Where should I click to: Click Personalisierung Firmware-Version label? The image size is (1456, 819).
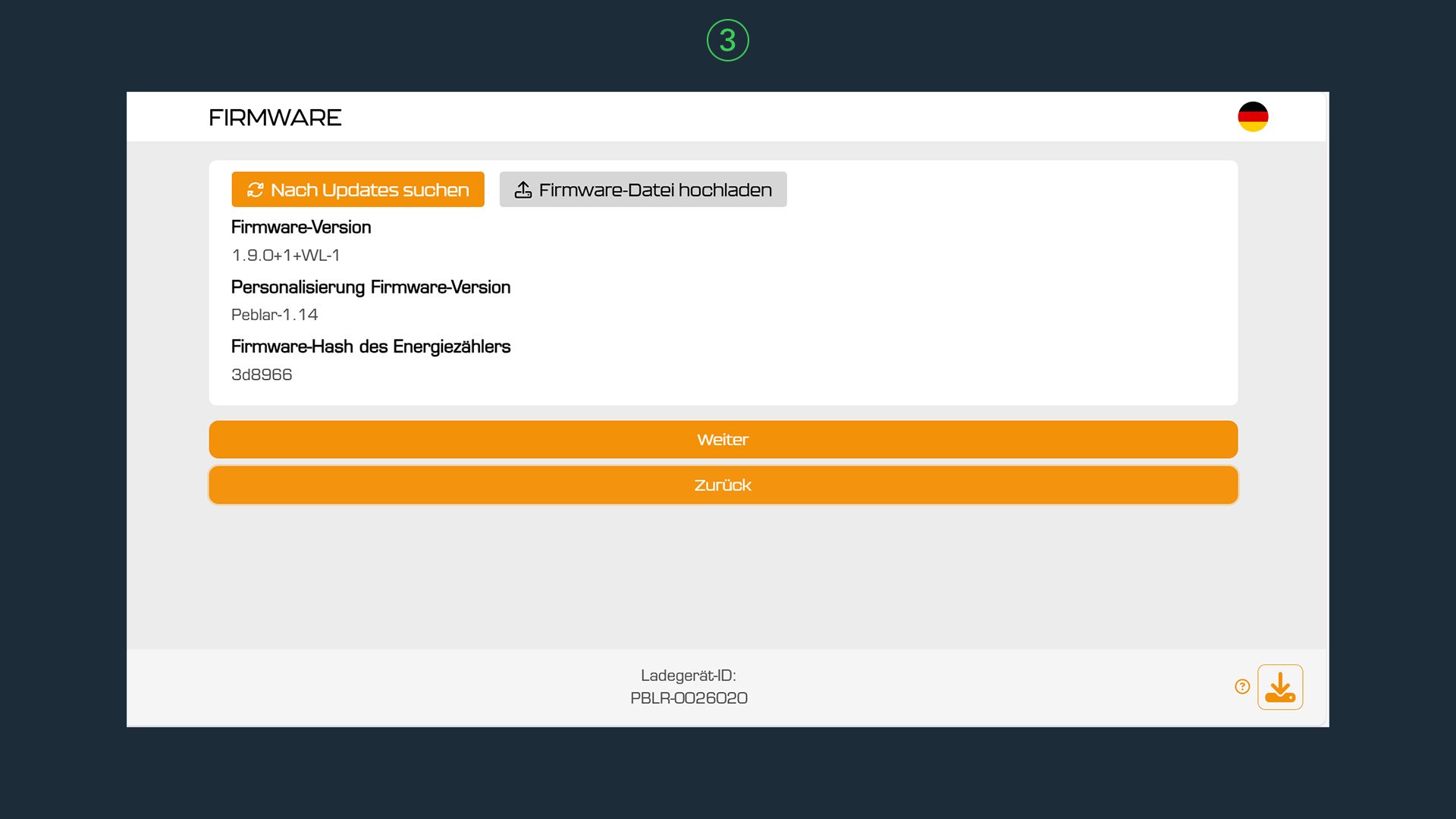coord(371,287)
